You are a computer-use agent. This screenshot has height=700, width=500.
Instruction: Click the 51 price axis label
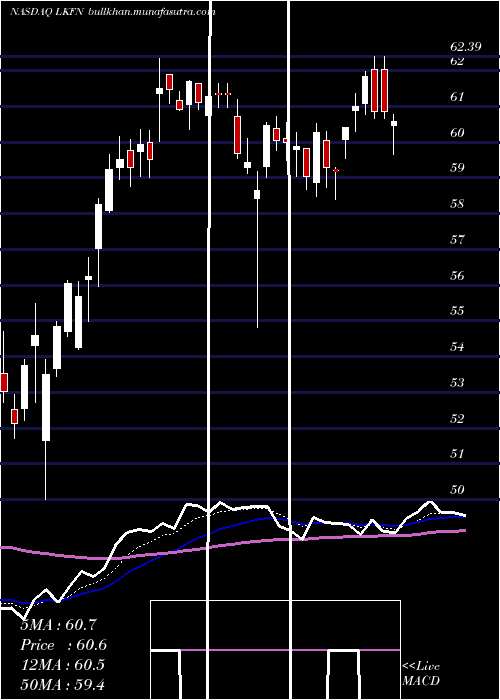pos(457,454)
